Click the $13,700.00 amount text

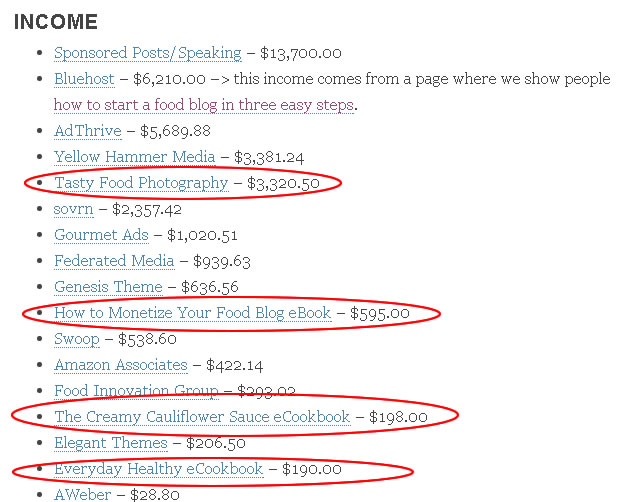tap(301, 53)
